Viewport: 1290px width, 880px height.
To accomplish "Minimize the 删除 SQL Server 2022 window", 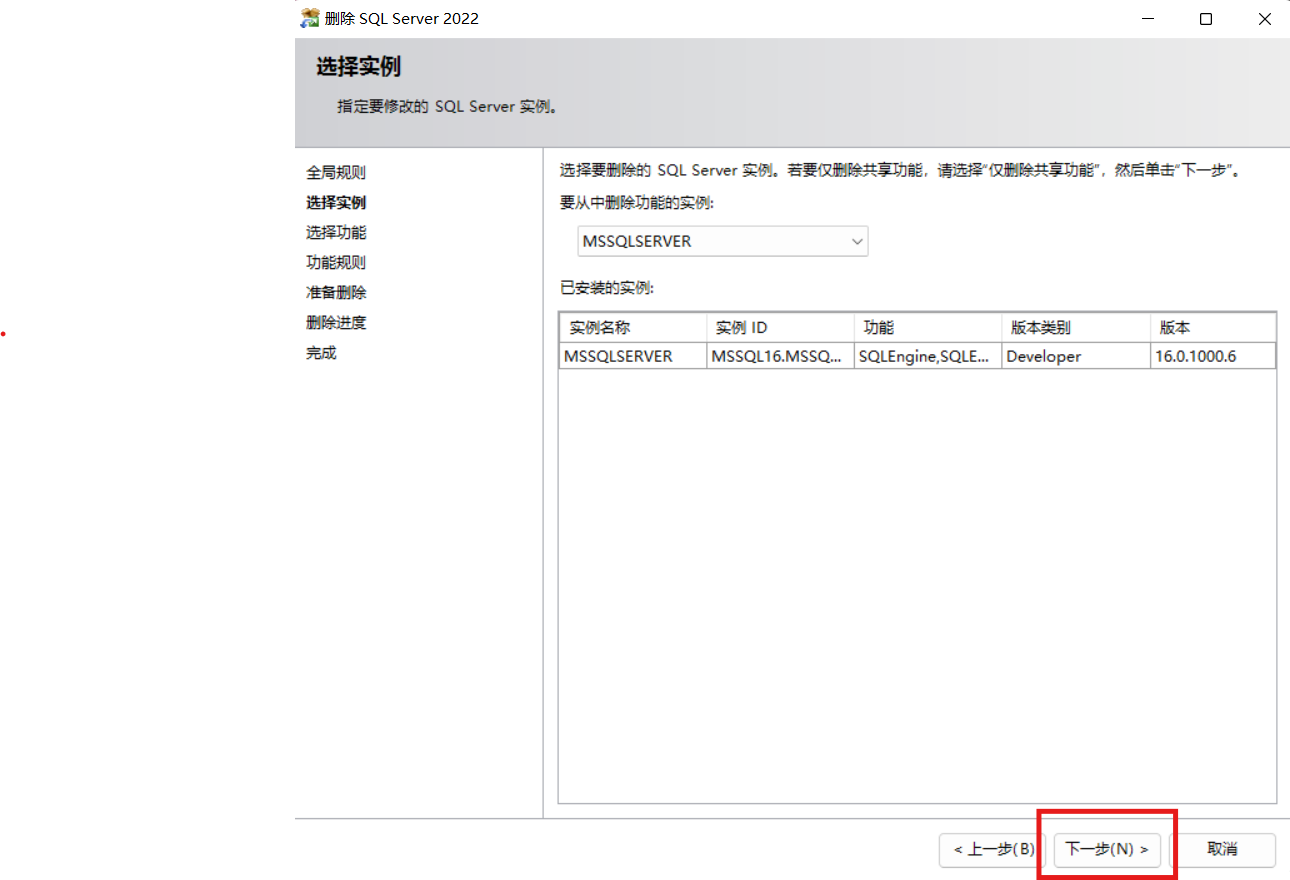I will [x=1148, y=19].
